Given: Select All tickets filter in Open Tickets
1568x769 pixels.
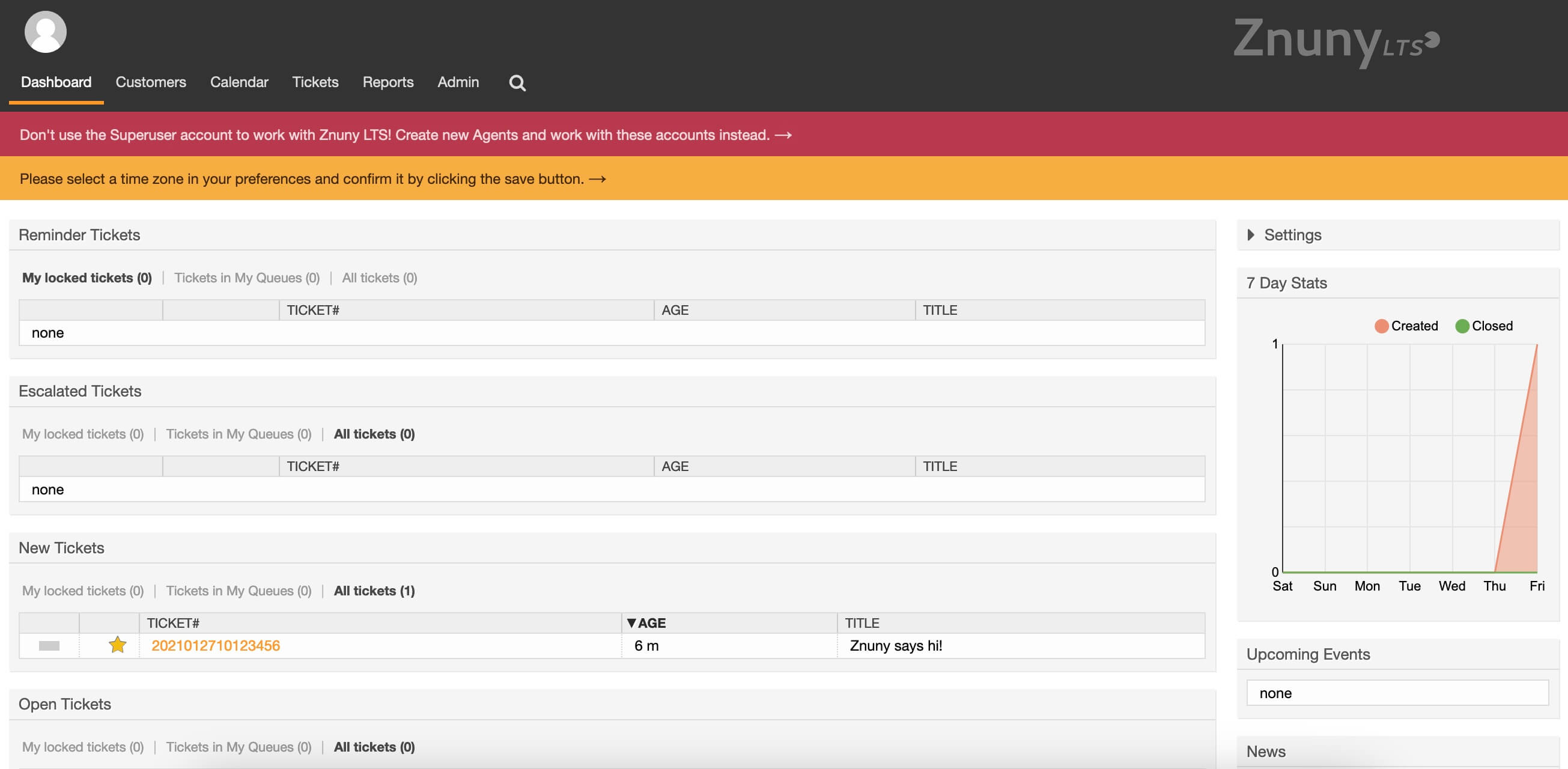Looking at the screenshot, I should 374,747.
